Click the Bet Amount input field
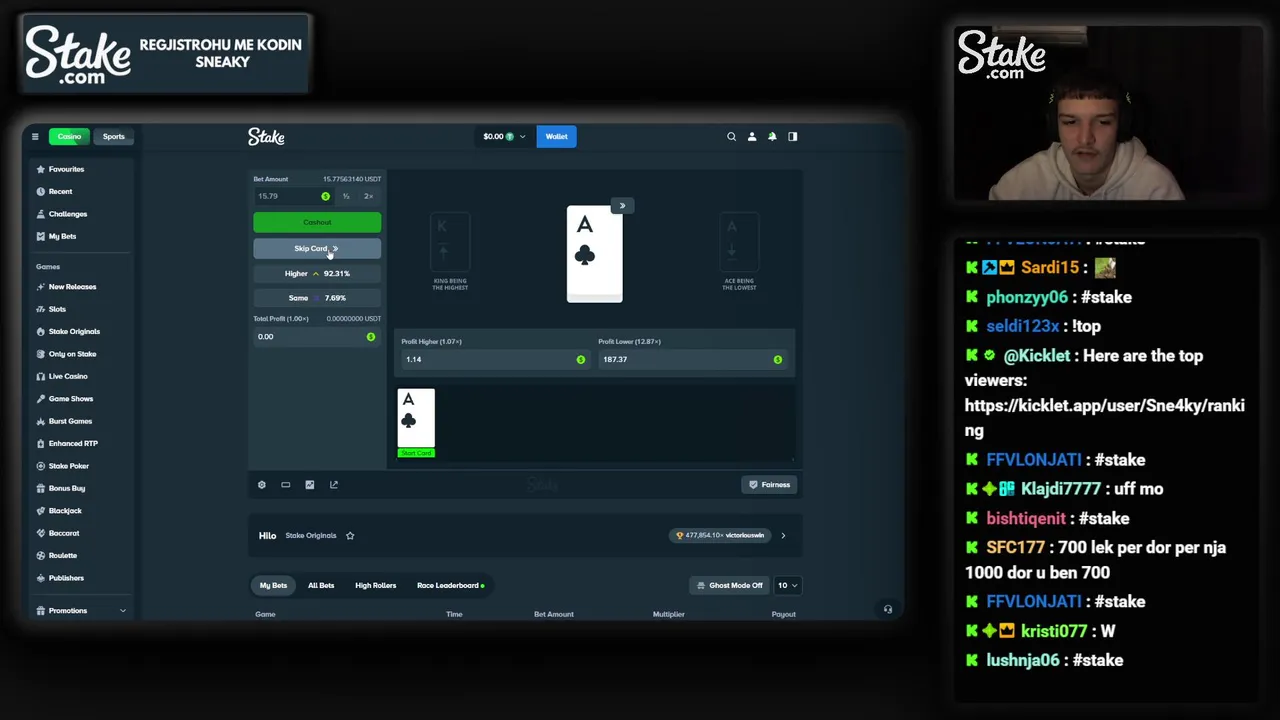Image resolution: width=1280 pixels, height=720 pixels. coord(294,196)
